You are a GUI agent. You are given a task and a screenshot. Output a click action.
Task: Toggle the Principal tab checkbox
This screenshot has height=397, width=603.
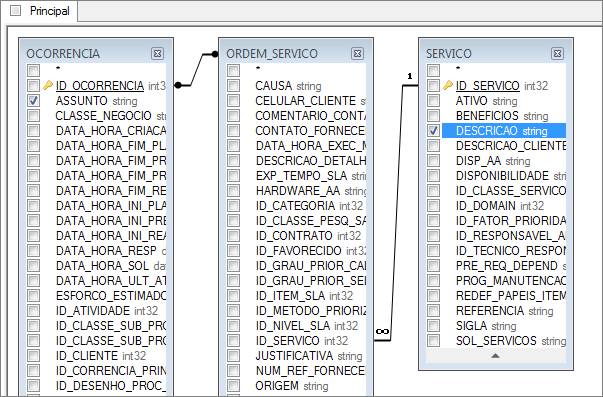(x=16, y=10)
